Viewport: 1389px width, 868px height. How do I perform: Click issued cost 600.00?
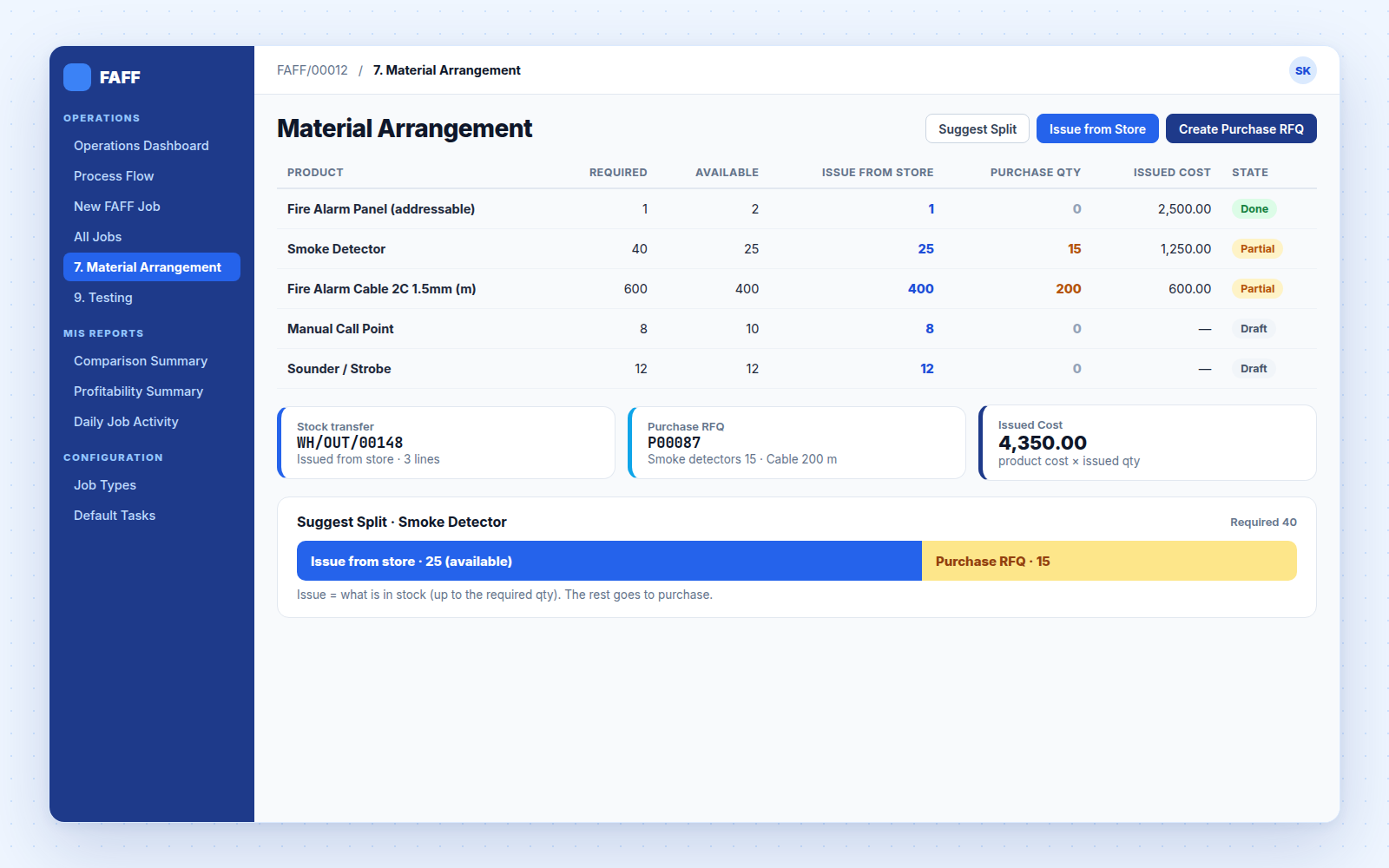(x=1189, y=289)
